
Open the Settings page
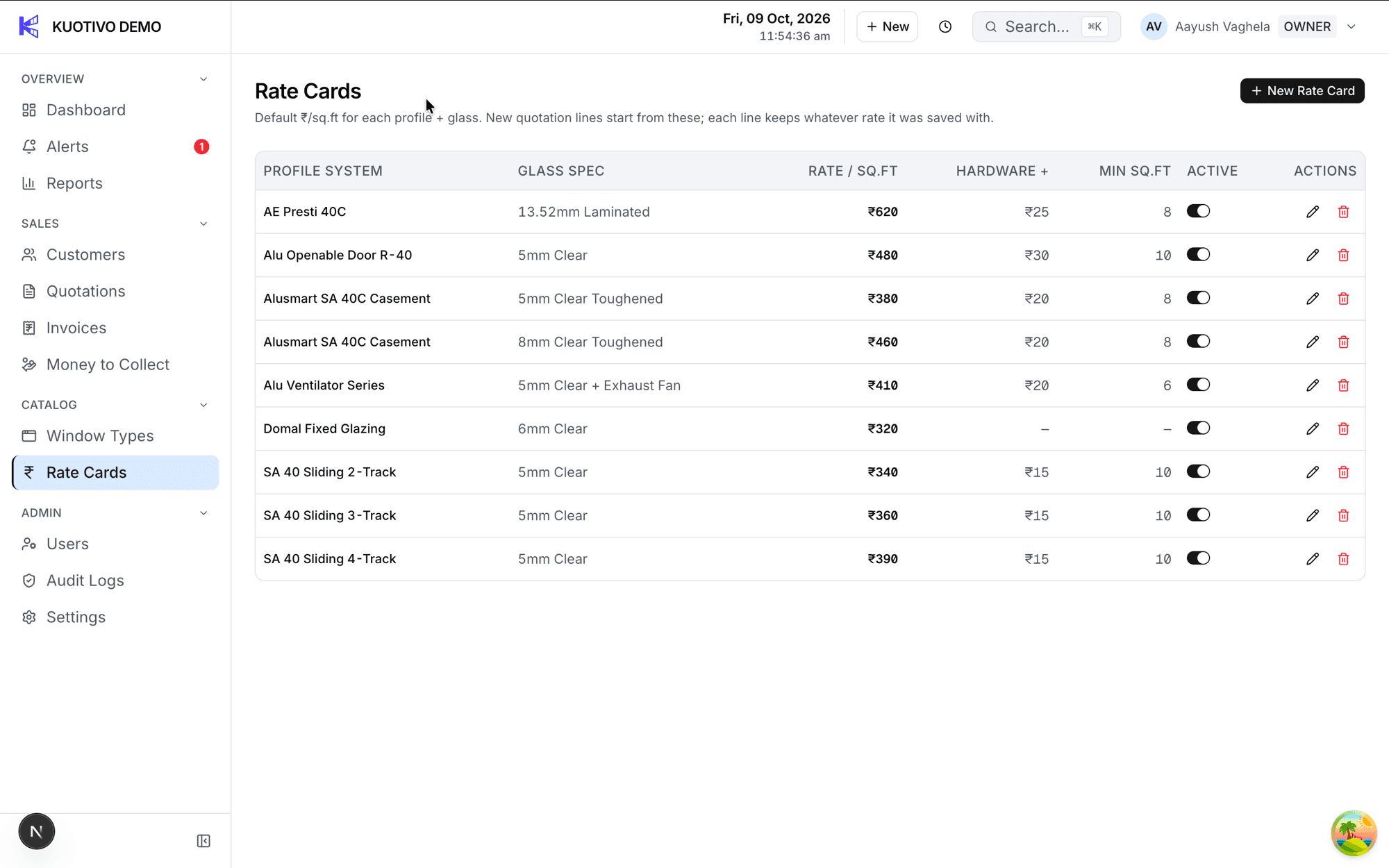115,617
